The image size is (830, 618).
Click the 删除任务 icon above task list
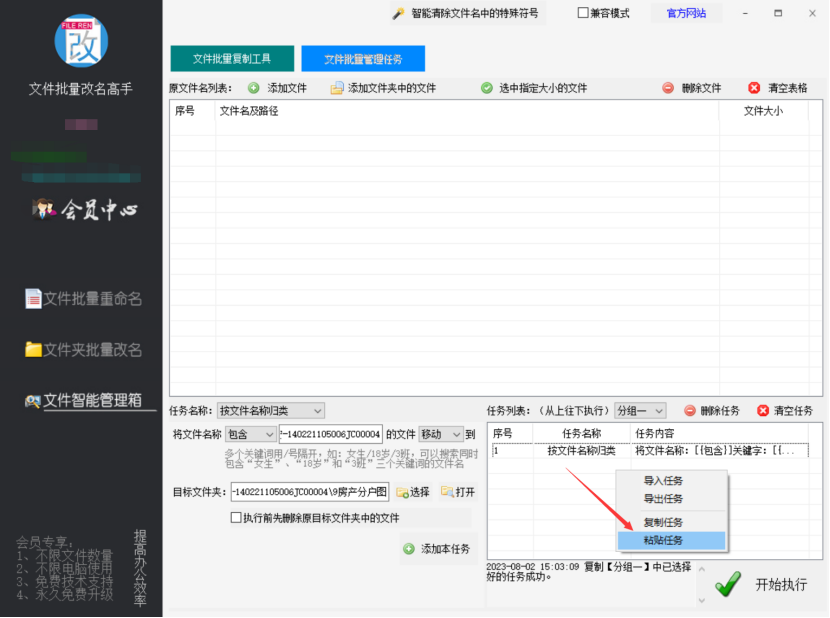pyautogui.click(x=689, y=411)
